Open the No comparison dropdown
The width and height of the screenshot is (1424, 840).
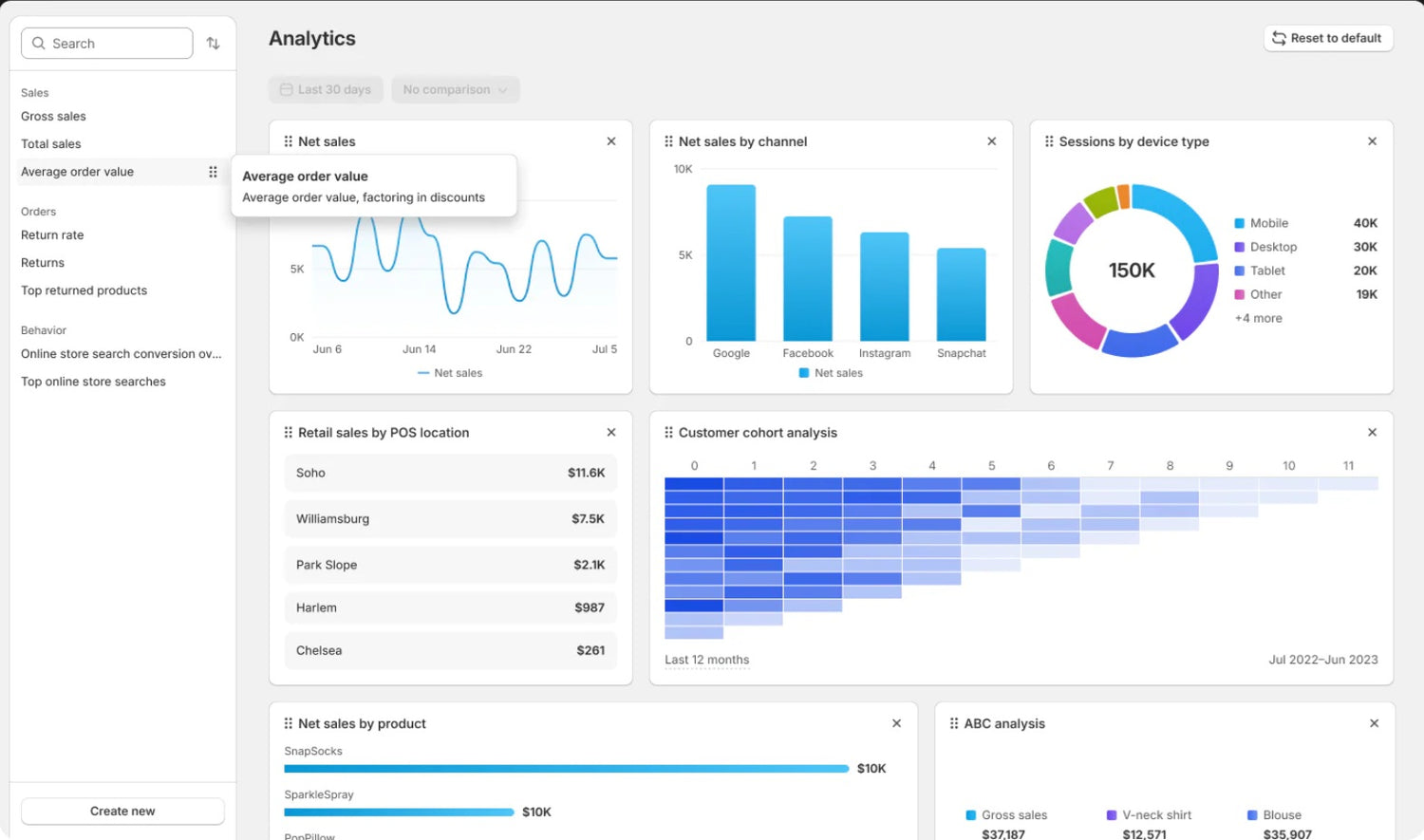point(455,90)
